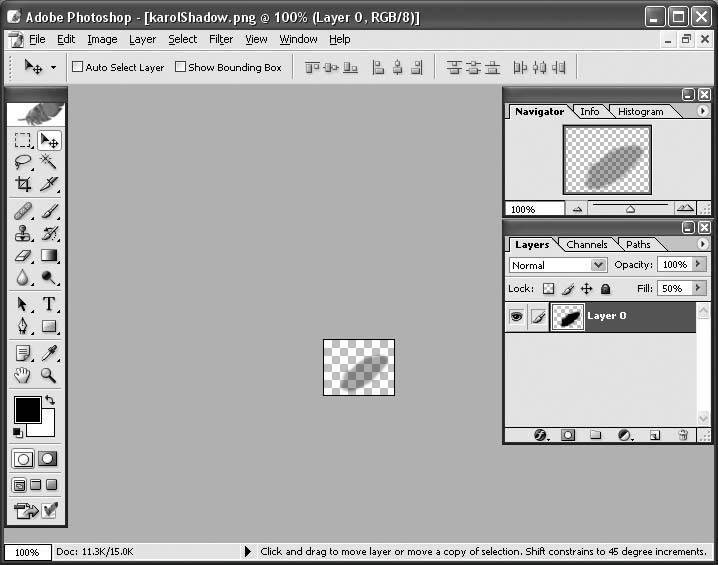Select the Hand tool
The image size is (718, 565).
22,375
